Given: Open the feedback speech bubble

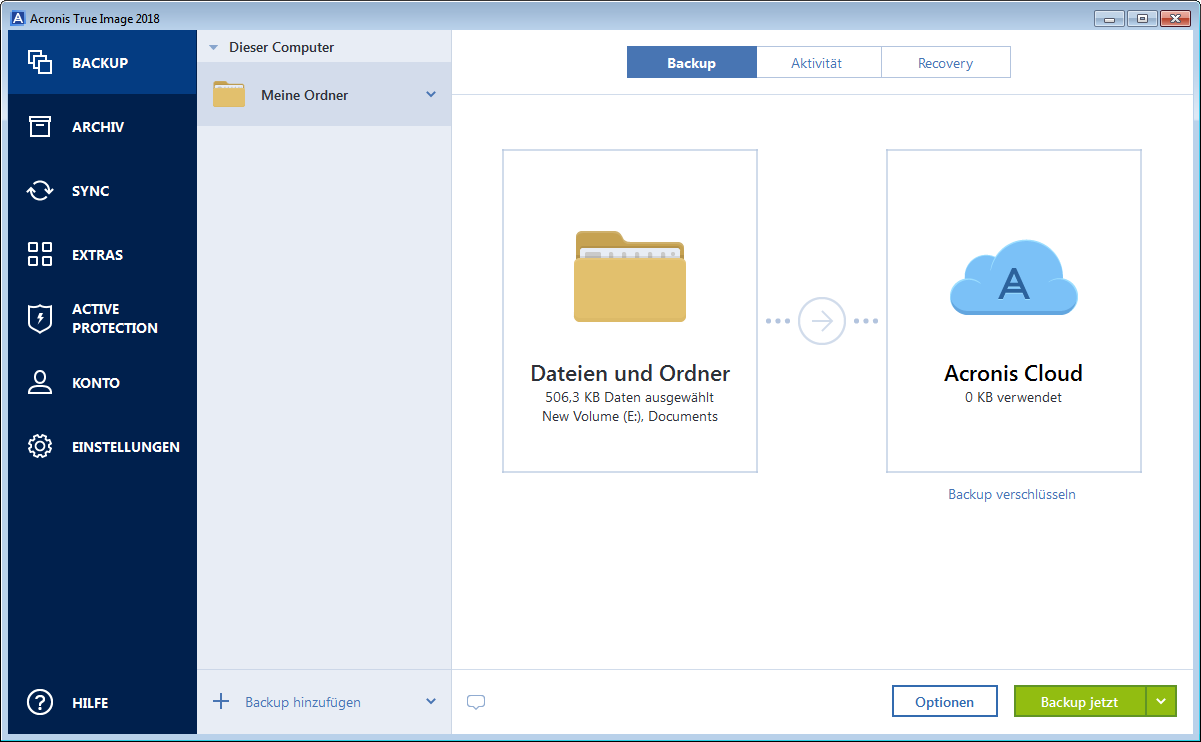Looking at the screenshot, I should click(x=476, y=702).
